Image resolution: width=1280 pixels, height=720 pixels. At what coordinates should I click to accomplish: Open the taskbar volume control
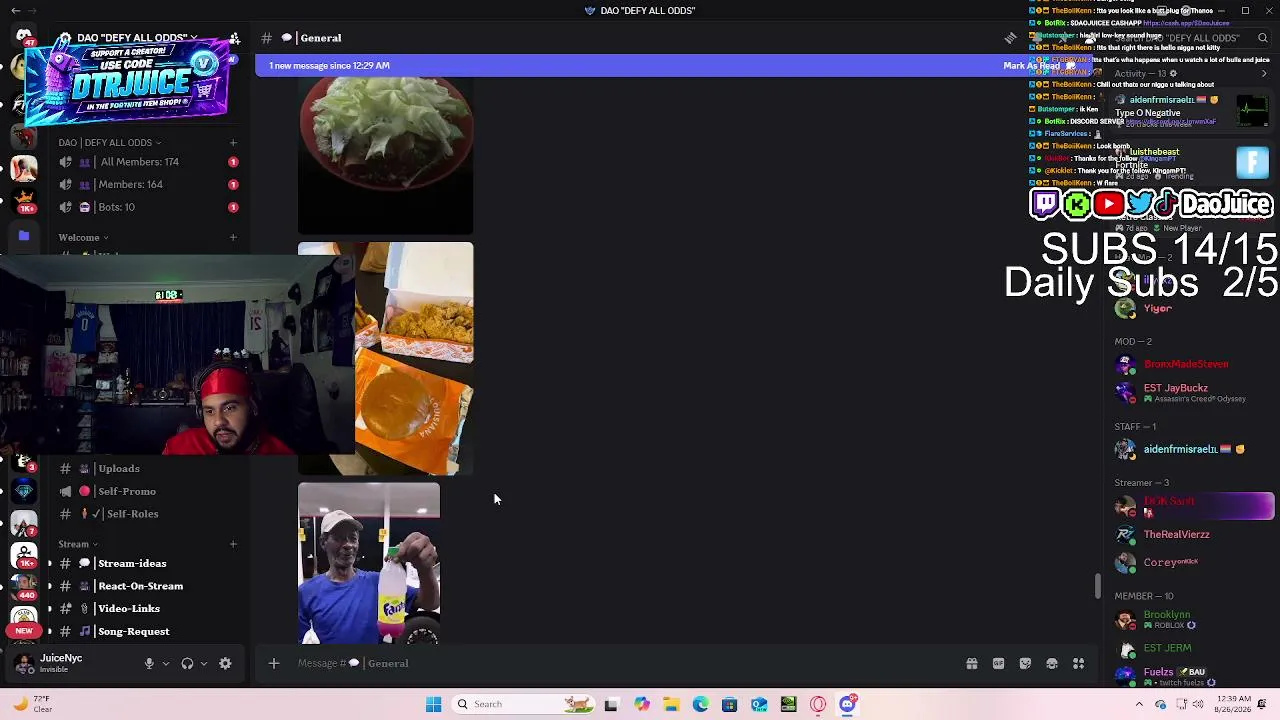coord(1198,705)
